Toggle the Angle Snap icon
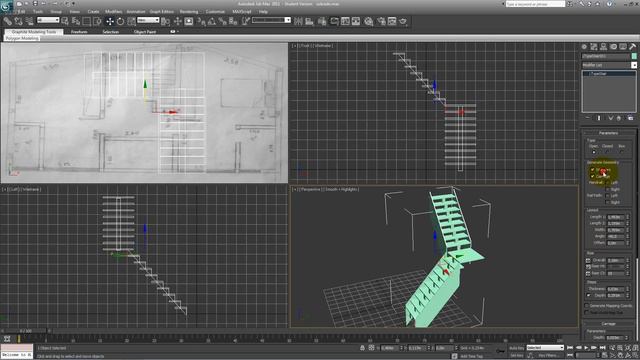The image size is (640, 360). point(211,21)
